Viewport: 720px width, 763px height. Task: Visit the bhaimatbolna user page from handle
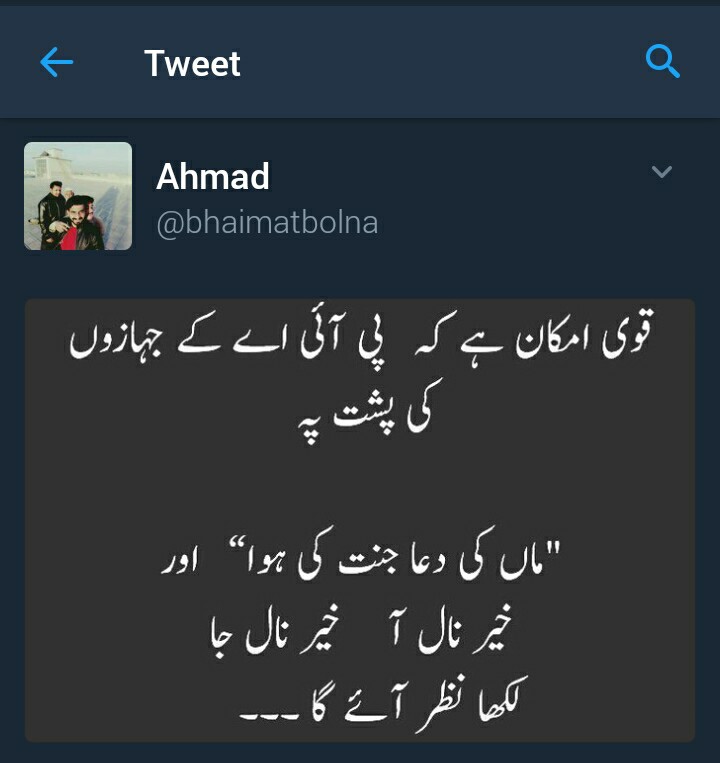[267, 223]
